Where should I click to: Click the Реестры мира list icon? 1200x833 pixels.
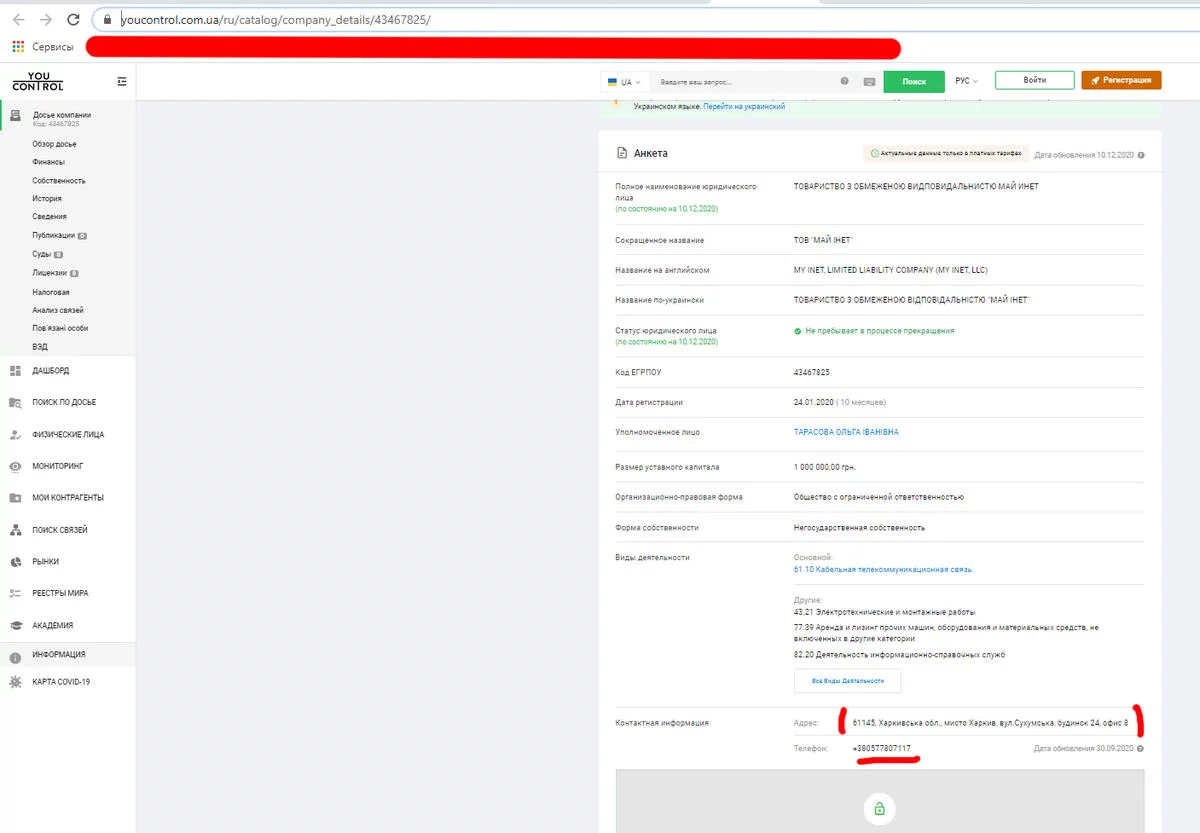click(x=15, y=593)
